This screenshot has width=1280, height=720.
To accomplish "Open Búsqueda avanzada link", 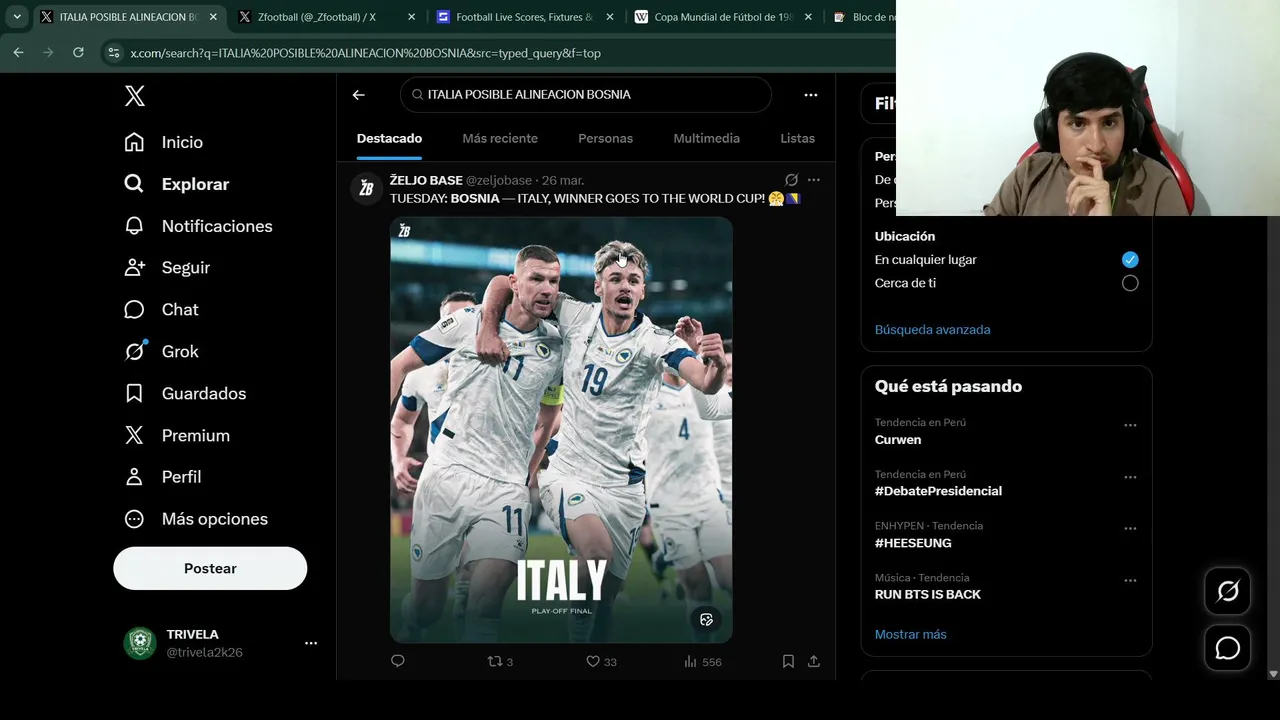I will coord(932,330).
